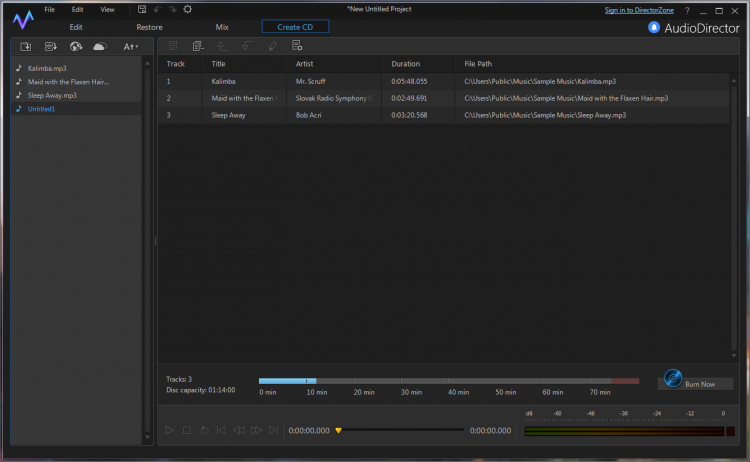Image resolution: width=750 pixels, height=462 pixels.
Task: Click the AudioDirector waveform logo
Action: (23, 20)
